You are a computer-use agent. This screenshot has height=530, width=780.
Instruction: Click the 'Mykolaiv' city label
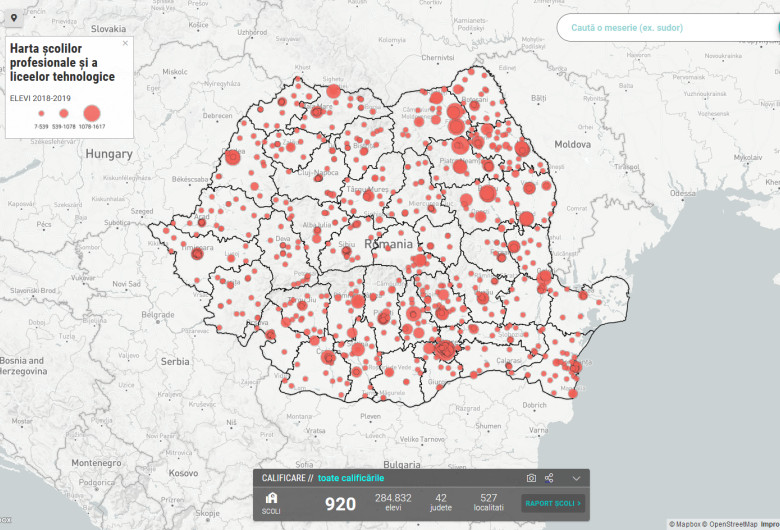coord(748,157)
